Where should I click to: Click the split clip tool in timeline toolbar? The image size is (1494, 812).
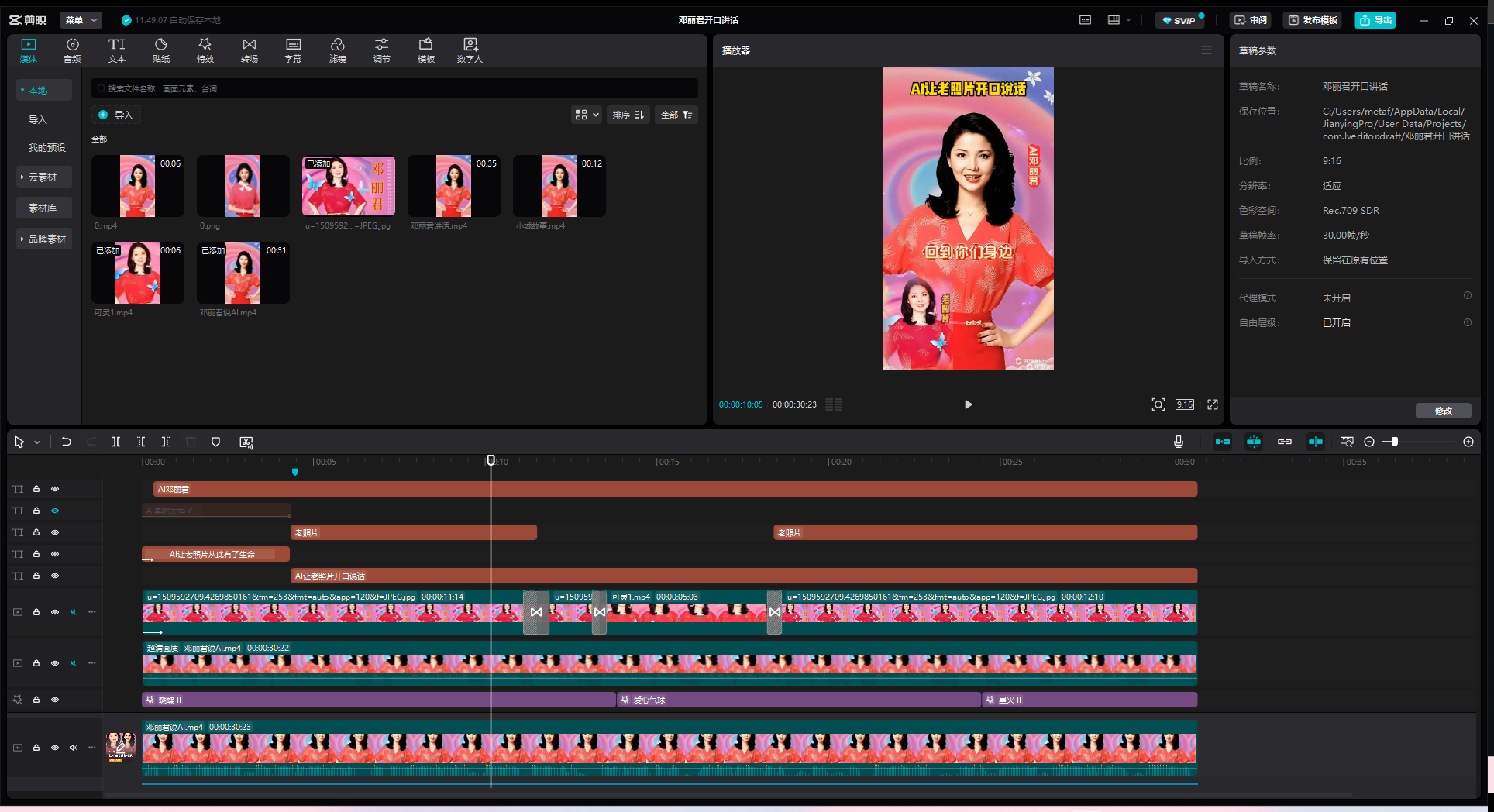tap(116, 442)
